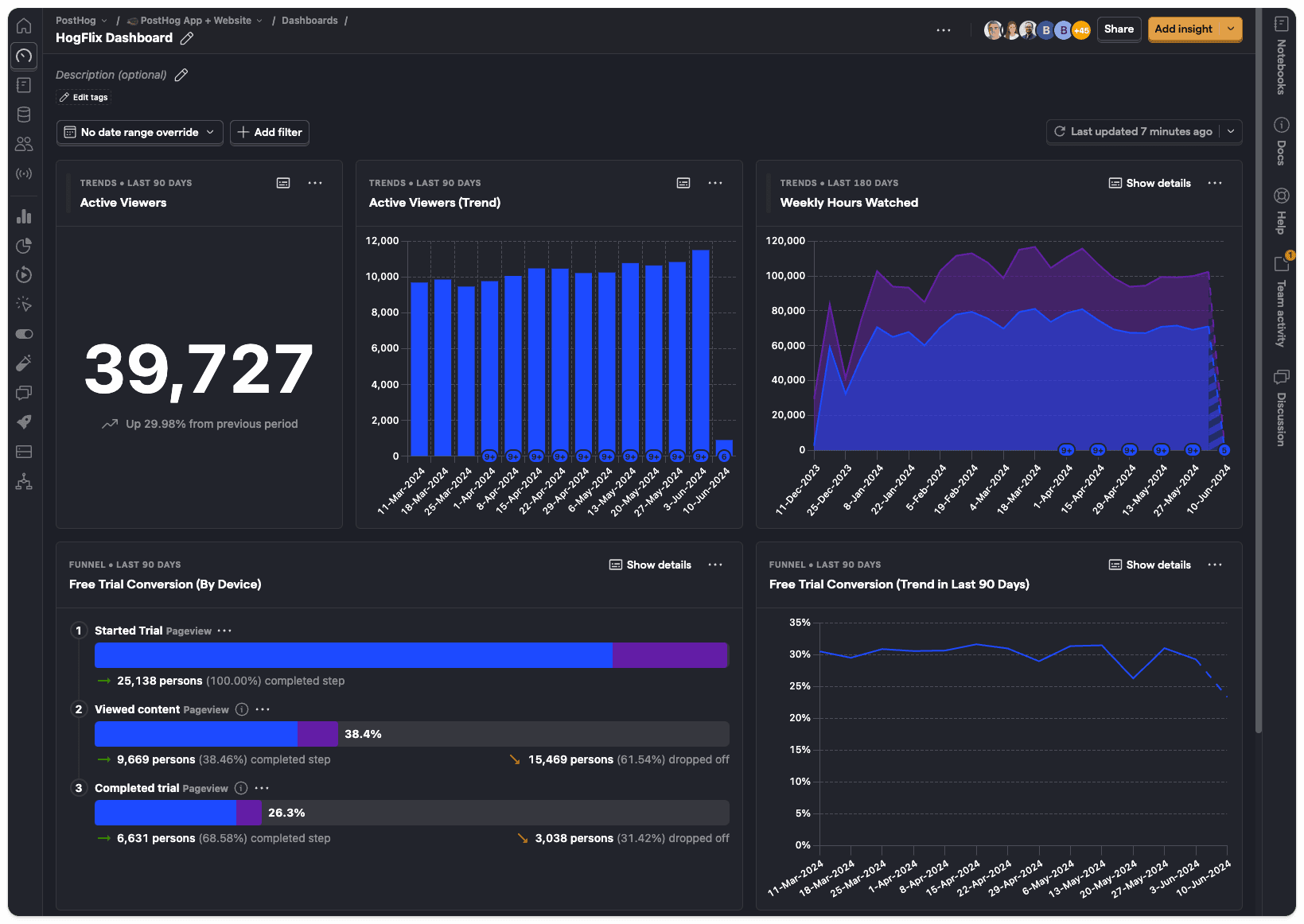Click Show details on Weekly Hours Watched
The height and width of the screenshot is (924, 1304).
point(1149,183)
